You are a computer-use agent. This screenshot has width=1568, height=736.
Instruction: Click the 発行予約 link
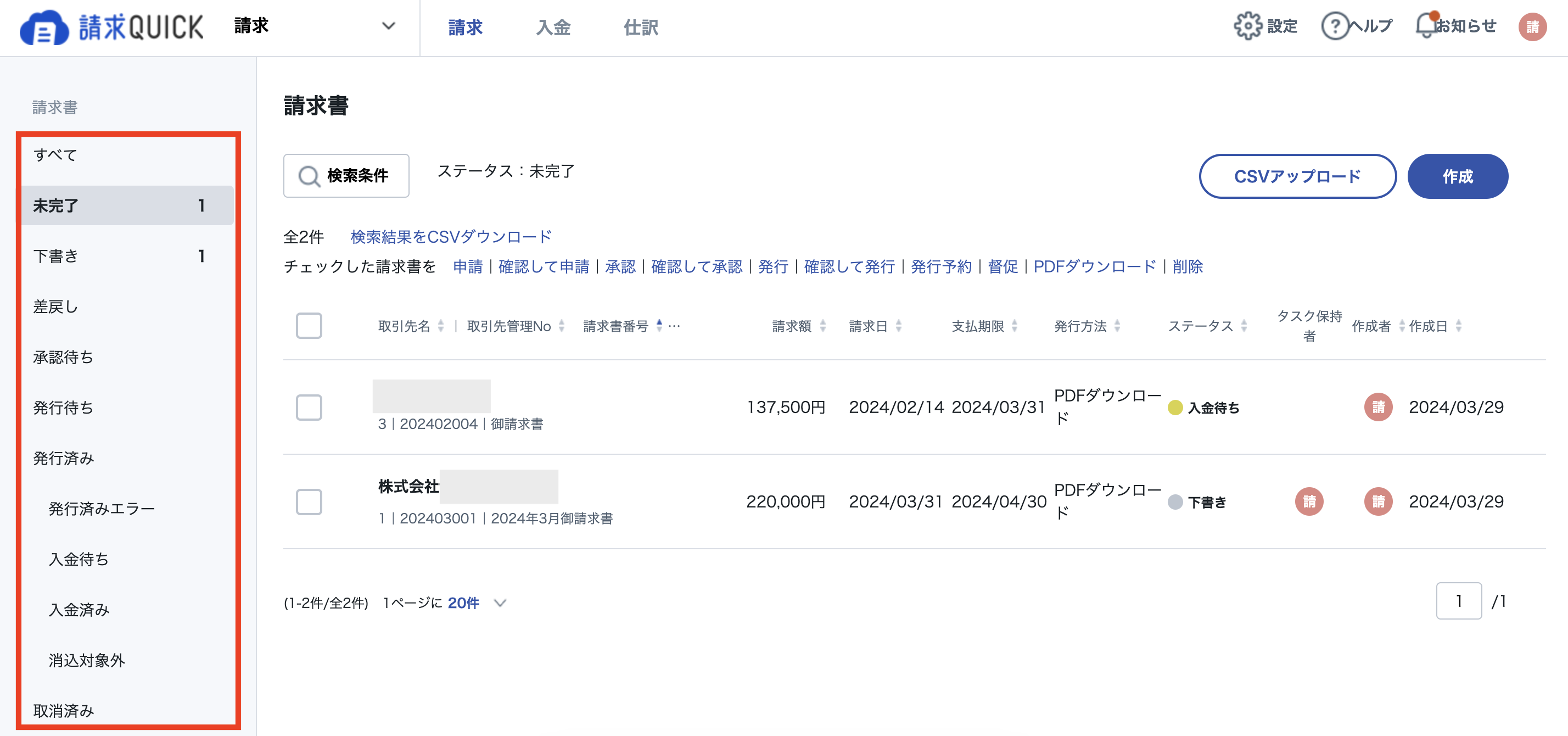pos(941,266)
